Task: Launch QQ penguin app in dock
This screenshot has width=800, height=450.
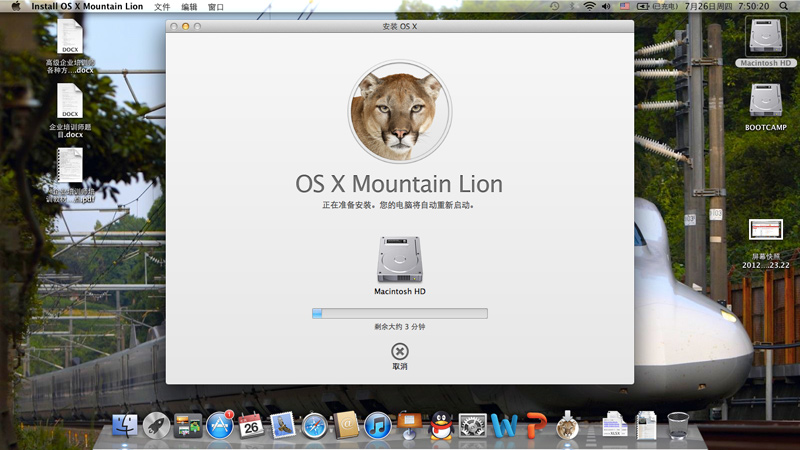Action: 440,426
